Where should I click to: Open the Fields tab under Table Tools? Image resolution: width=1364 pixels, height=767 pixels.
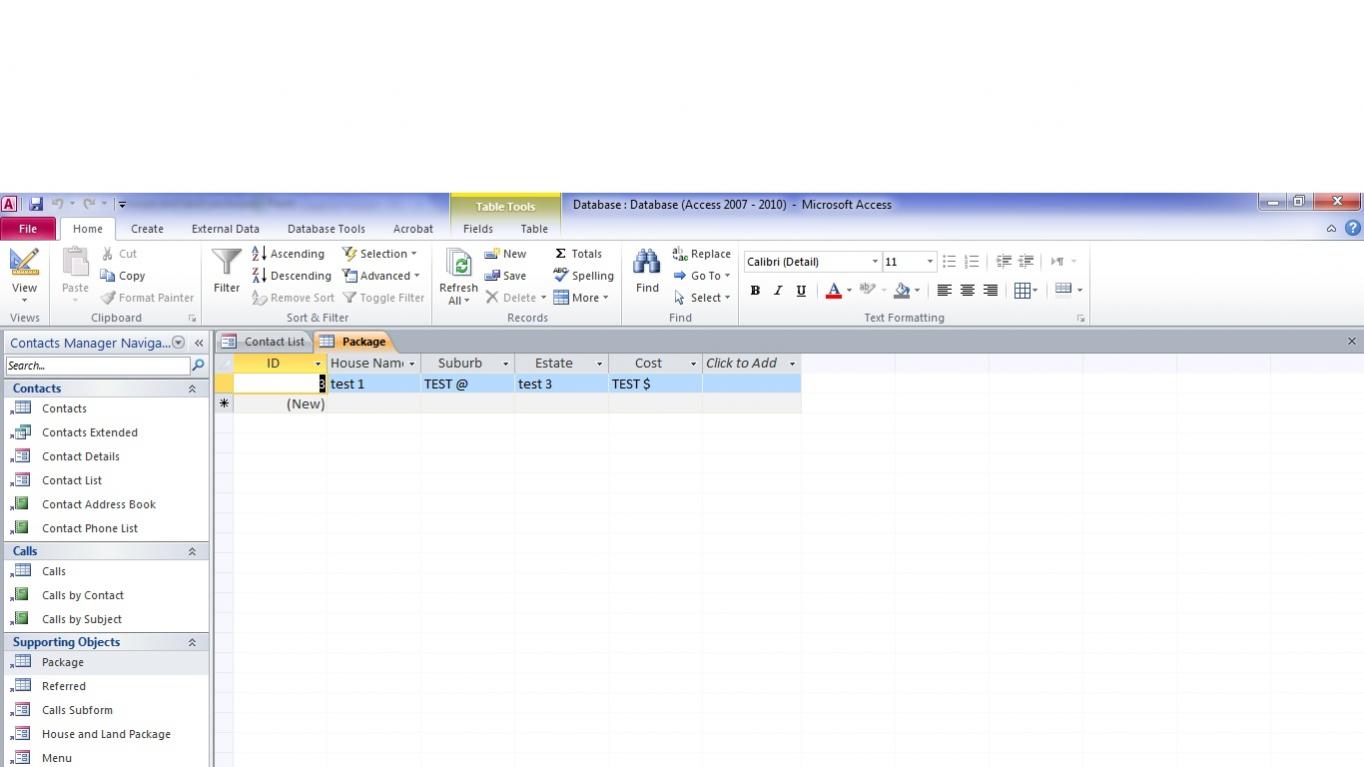[478, 229]
